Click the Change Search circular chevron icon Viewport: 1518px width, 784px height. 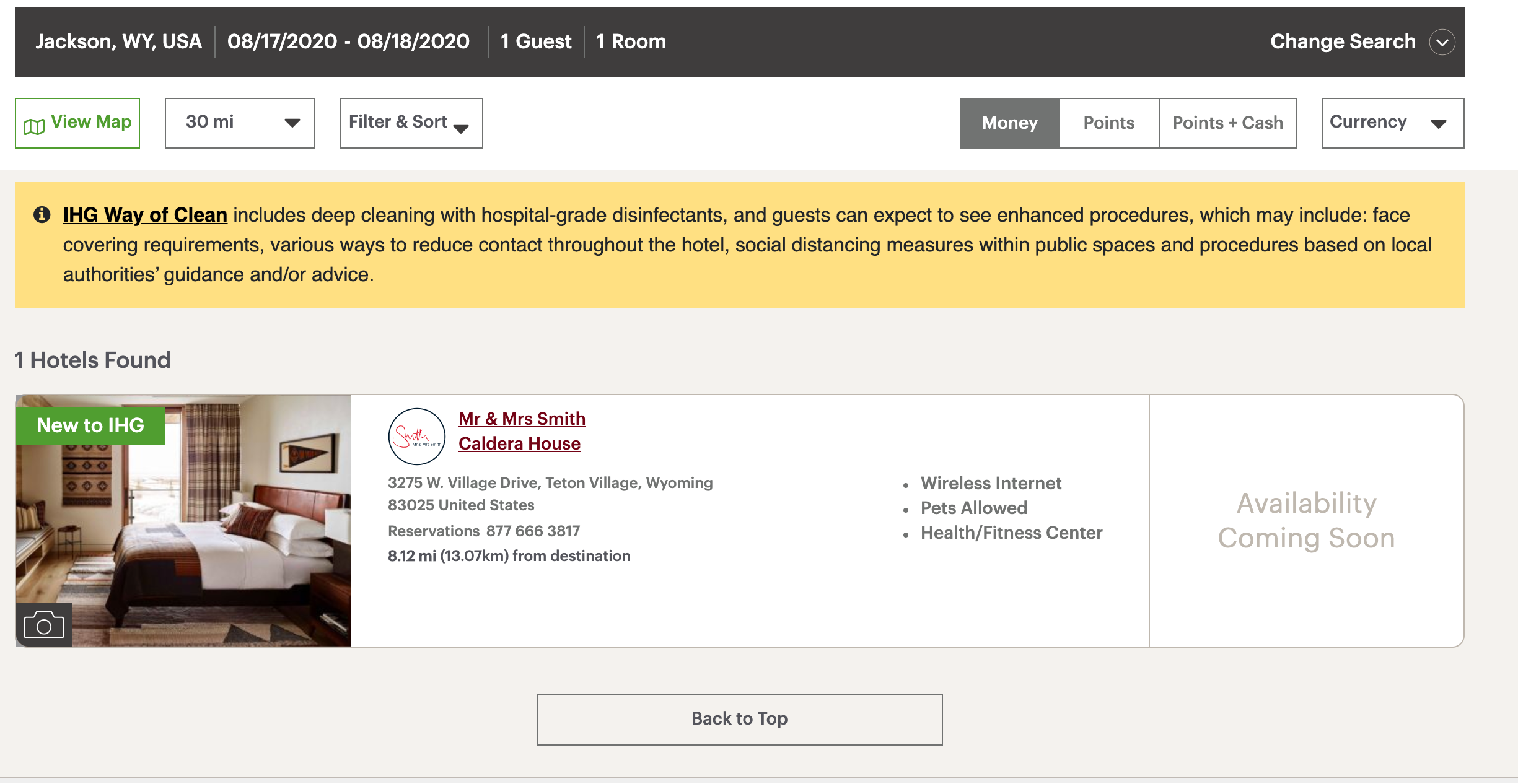(1442, 42)
